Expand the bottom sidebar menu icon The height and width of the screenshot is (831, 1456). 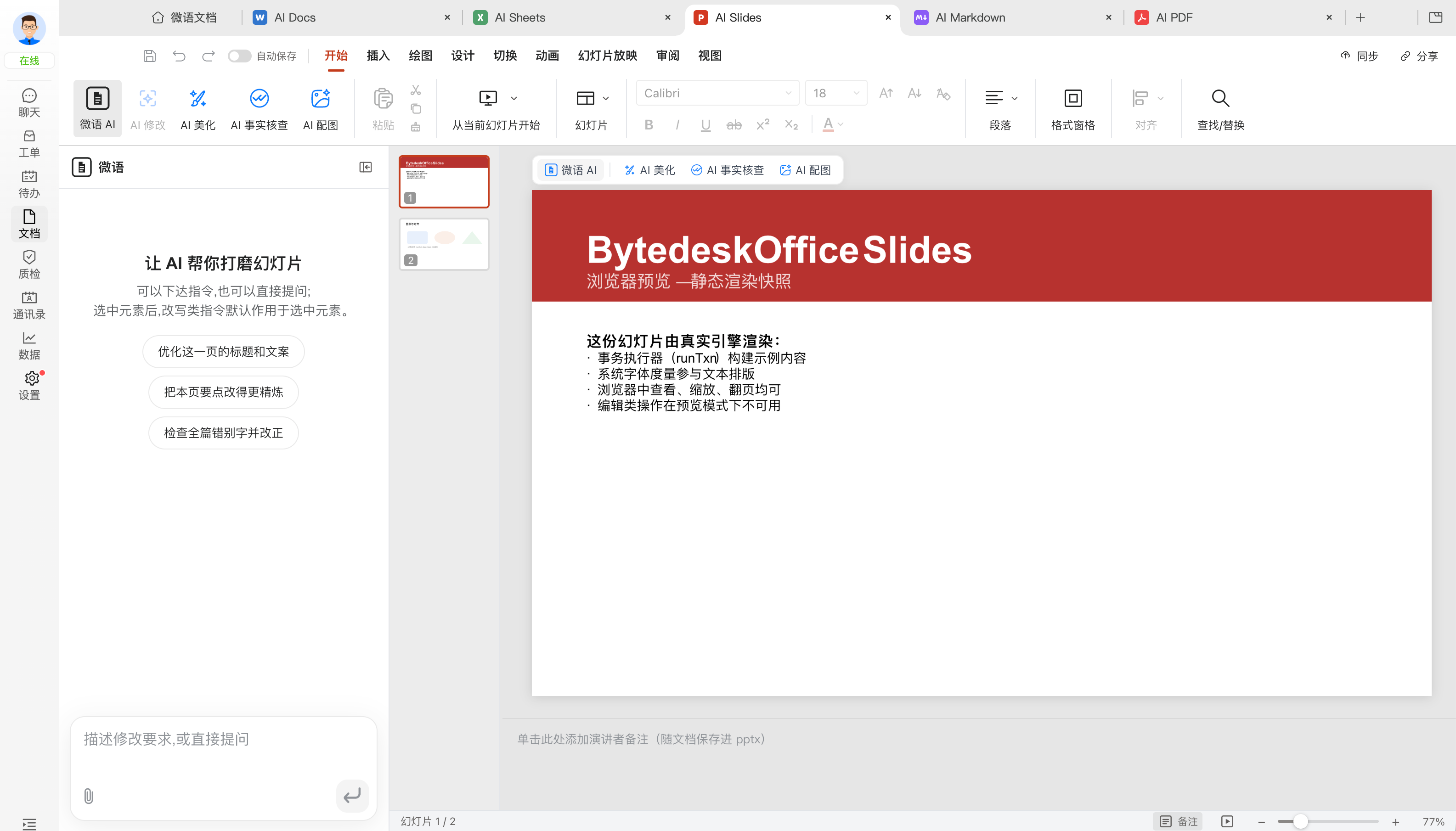pos(29,824)
